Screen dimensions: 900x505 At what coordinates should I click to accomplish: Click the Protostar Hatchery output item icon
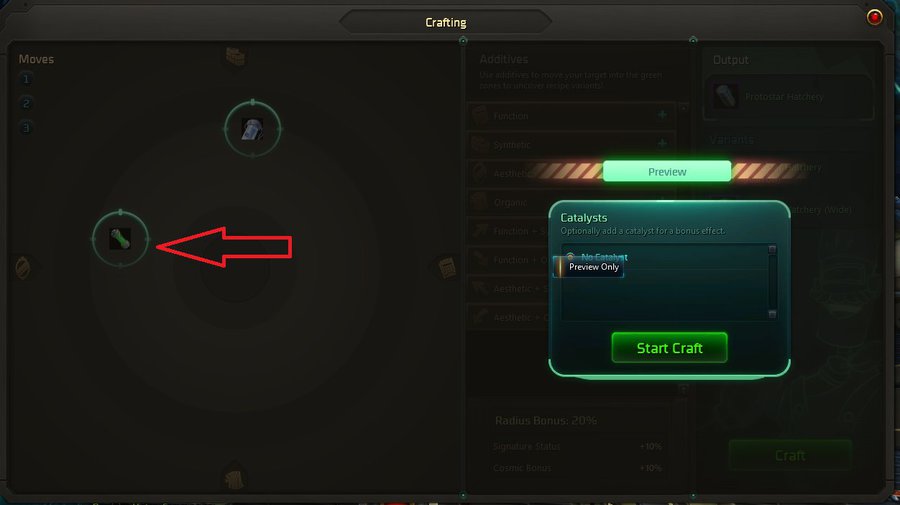click(x=726, y=96)
